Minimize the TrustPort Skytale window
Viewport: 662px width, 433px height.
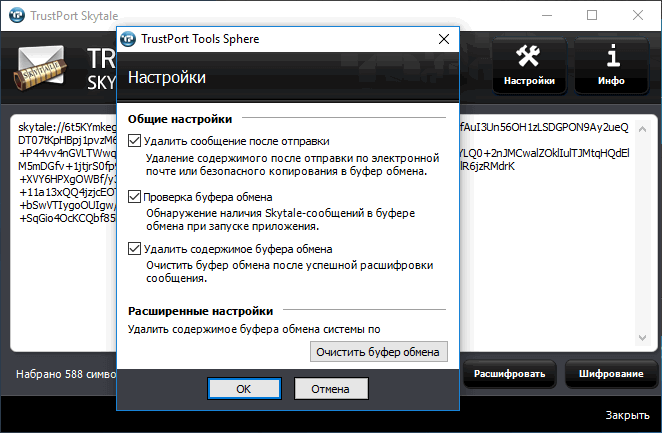(547, 16)
